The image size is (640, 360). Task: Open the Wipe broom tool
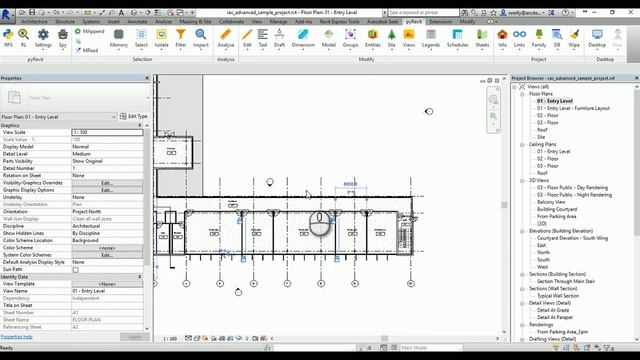tap(574, 38)
